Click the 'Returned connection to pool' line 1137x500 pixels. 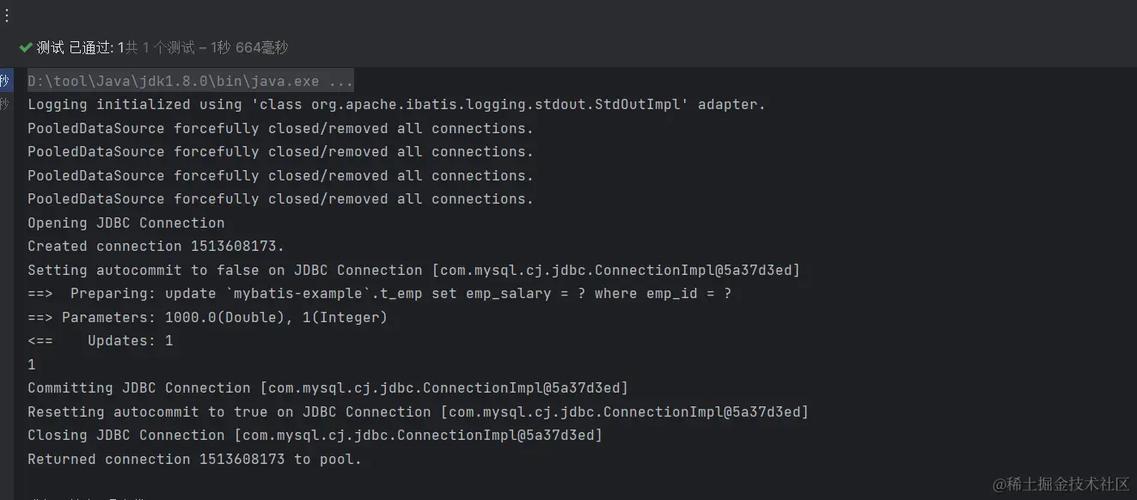coord(194,459)
